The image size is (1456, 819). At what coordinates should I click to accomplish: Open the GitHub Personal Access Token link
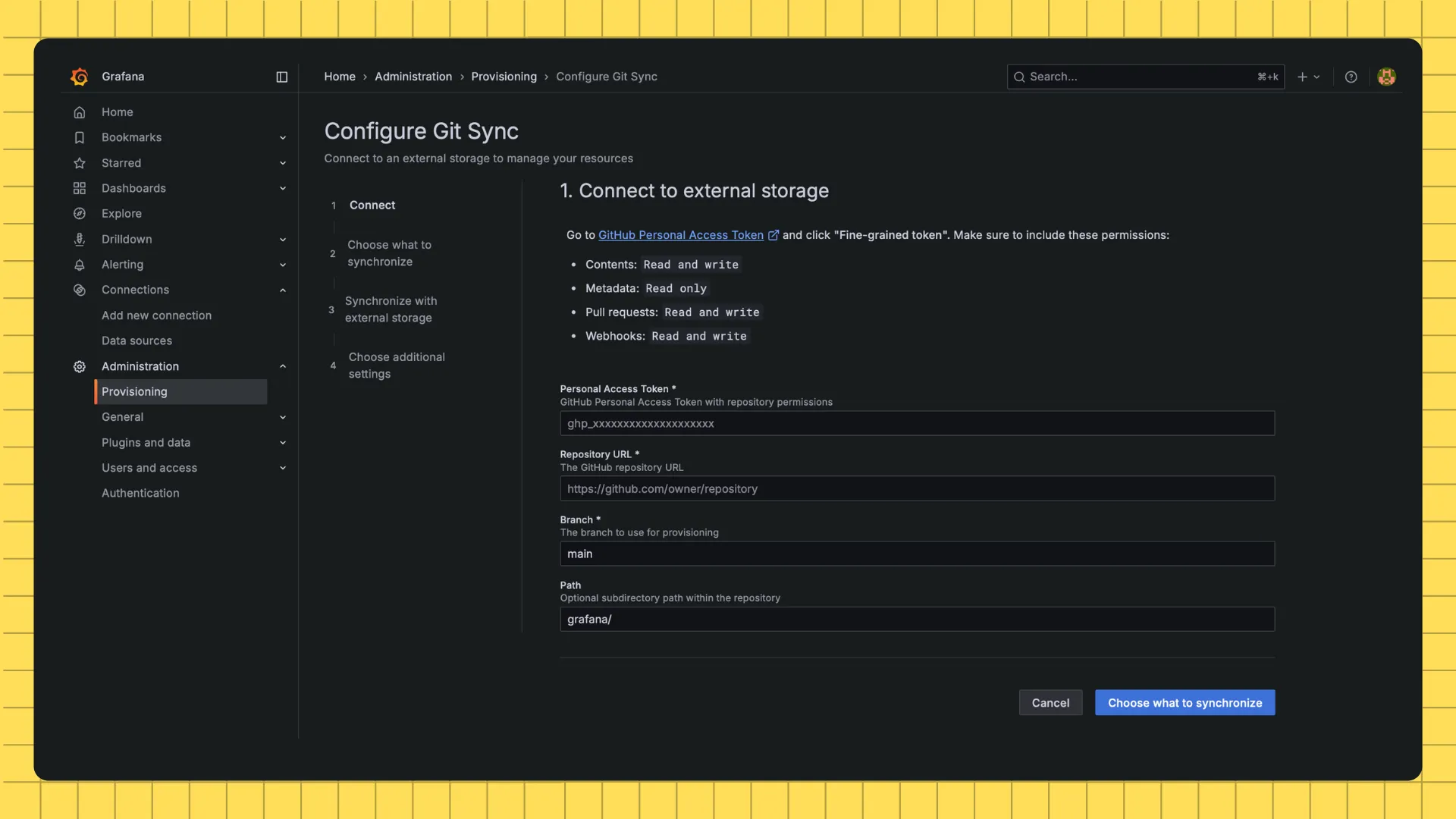tap(681, 235)
